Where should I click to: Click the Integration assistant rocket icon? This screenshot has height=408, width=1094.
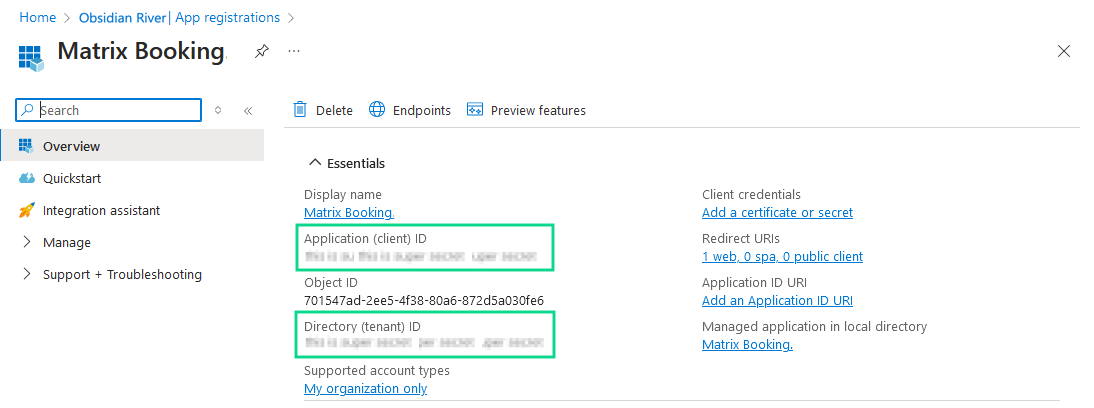click(x=26, y=210)
